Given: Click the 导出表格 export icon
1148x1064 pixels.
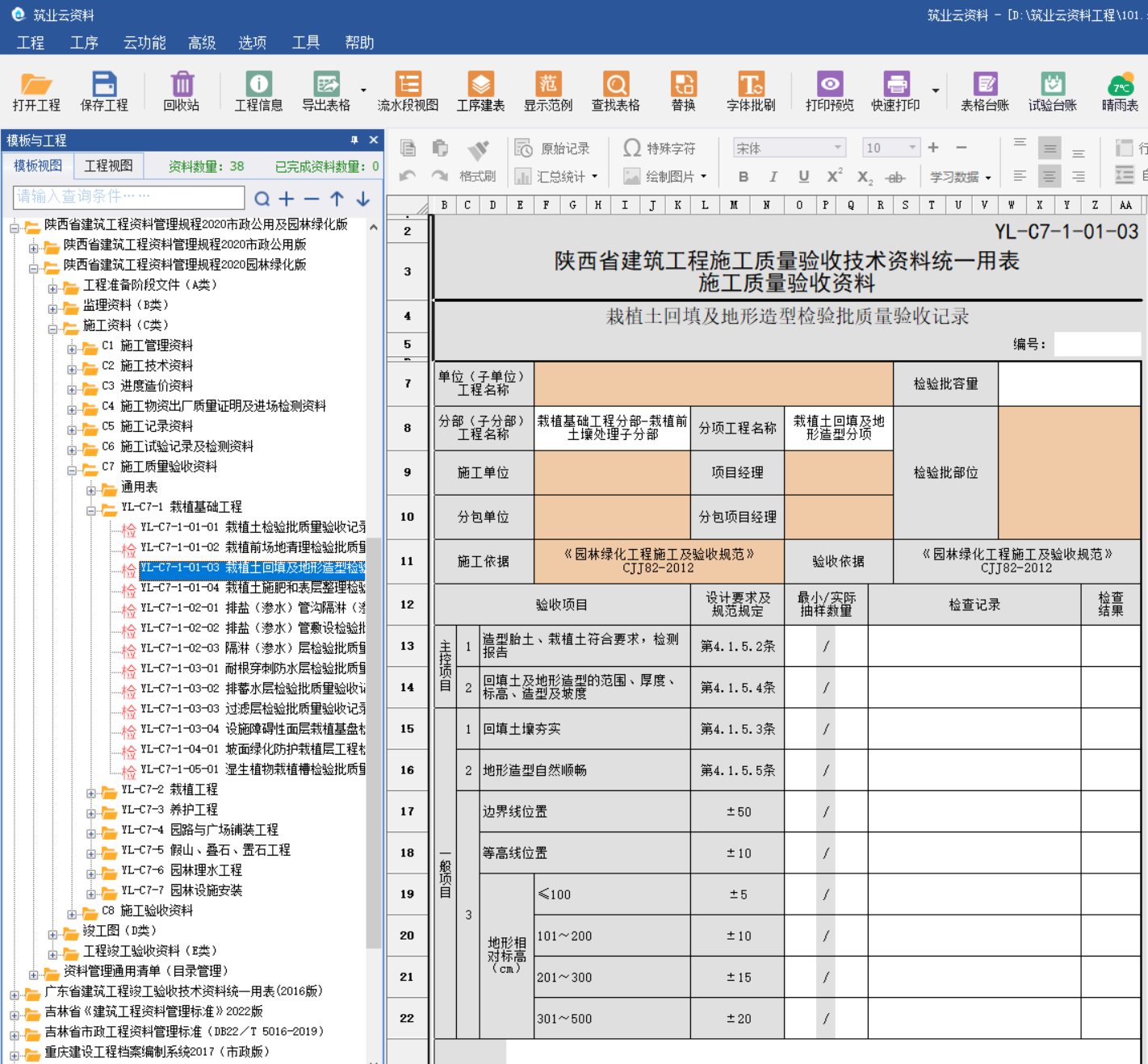Looking at the screenshot, I should click(326, 84).
